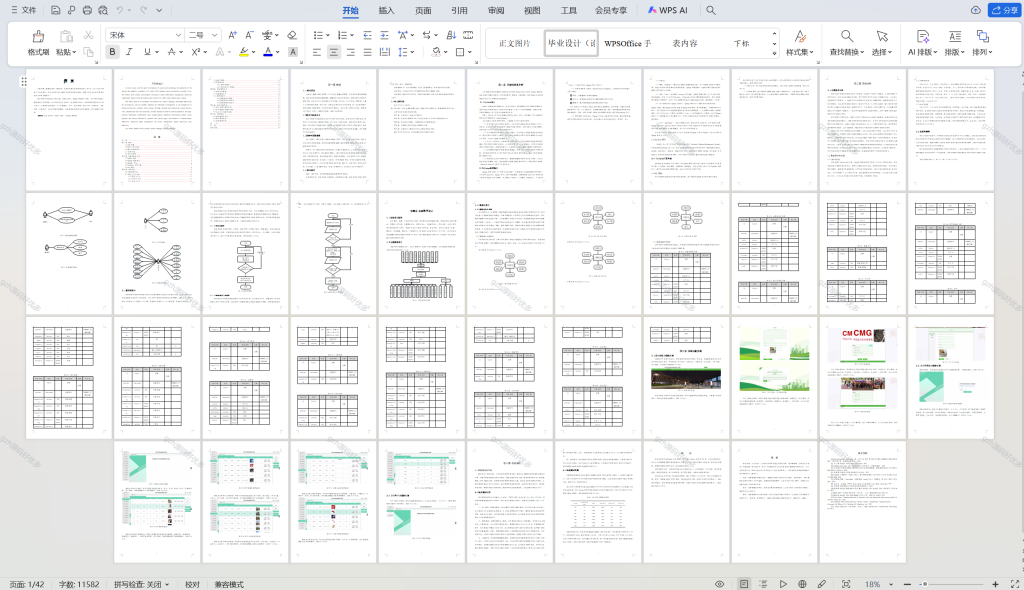Decrease font size with A- icon

[x=249, y=35]
